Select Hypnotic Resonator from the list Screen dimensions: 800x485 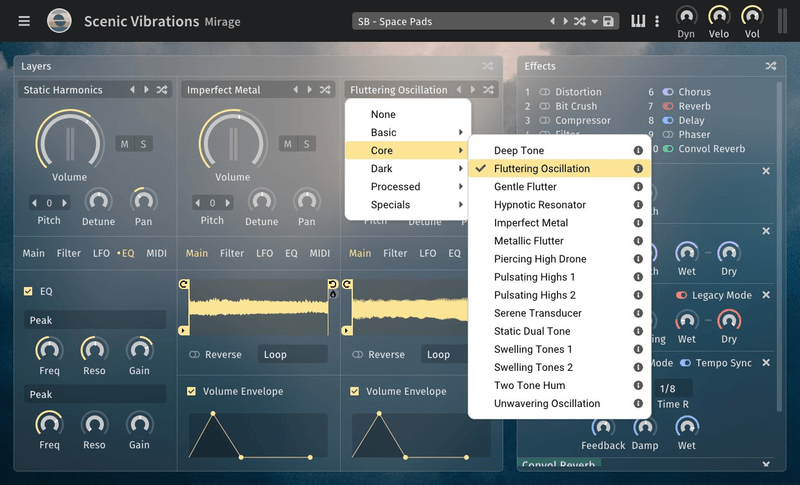coord(539,205)
